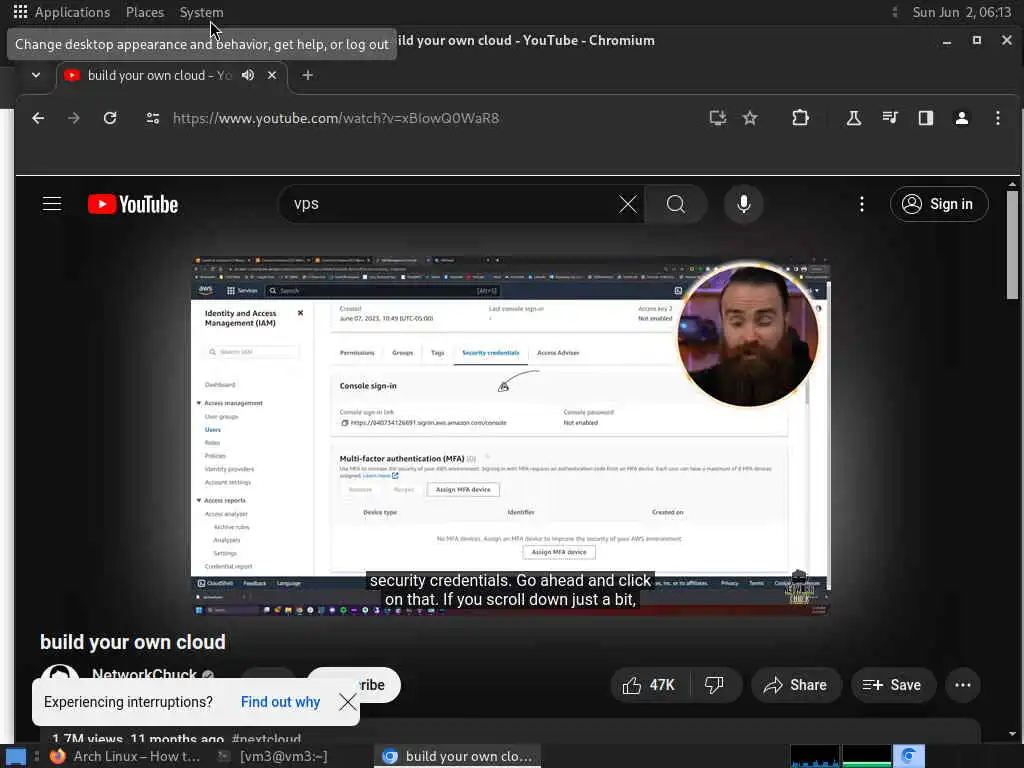Open Chromium three-dot menu

tap(997, 118)
